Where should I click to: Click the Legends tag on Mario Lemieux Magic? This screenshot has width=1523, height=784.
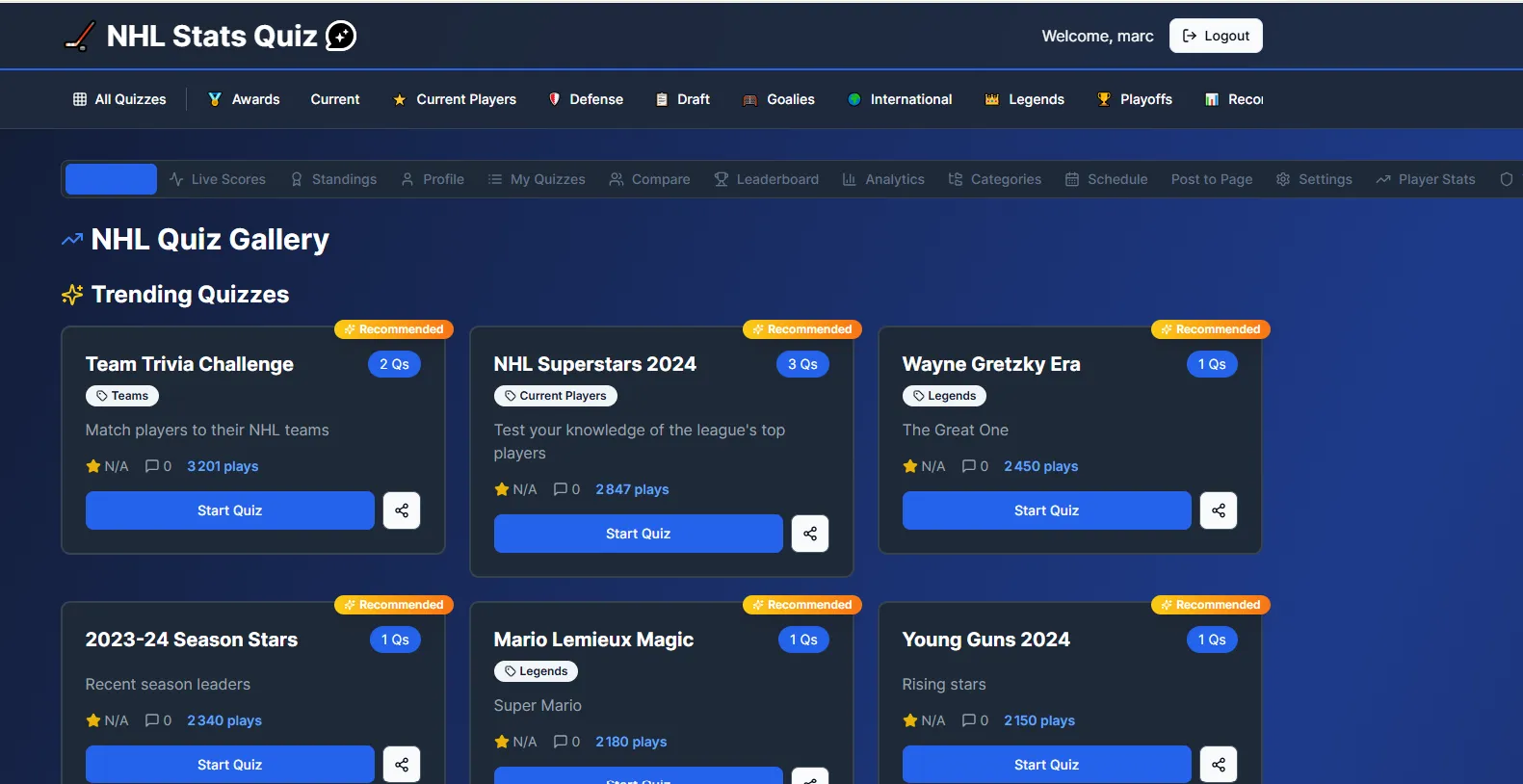pos(536,671)
